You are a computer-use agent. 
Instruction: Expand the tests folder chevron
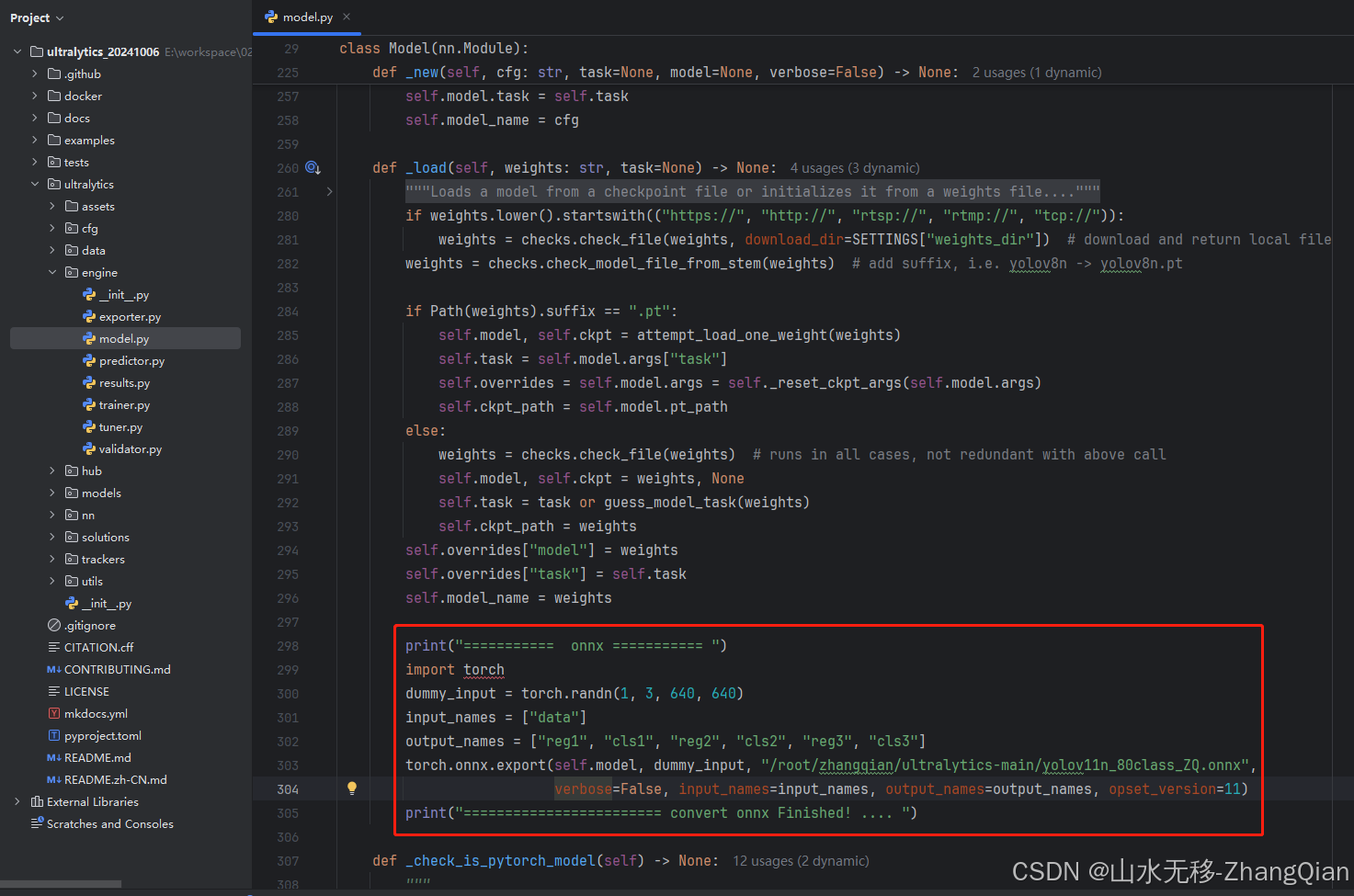pos(35,162)
